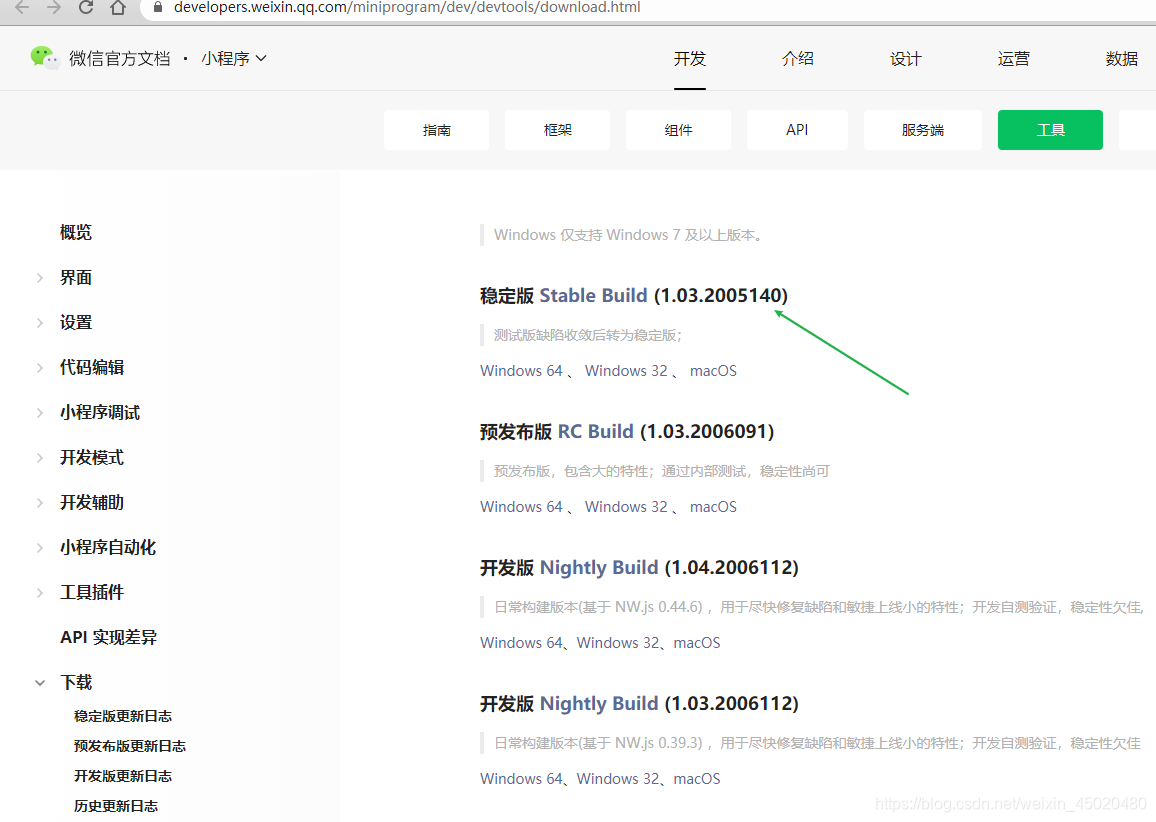Screen dimensions: 1156x822
Task: Expand the 代码编辑 sidebar chevron
Action: (x=40, y=368)
